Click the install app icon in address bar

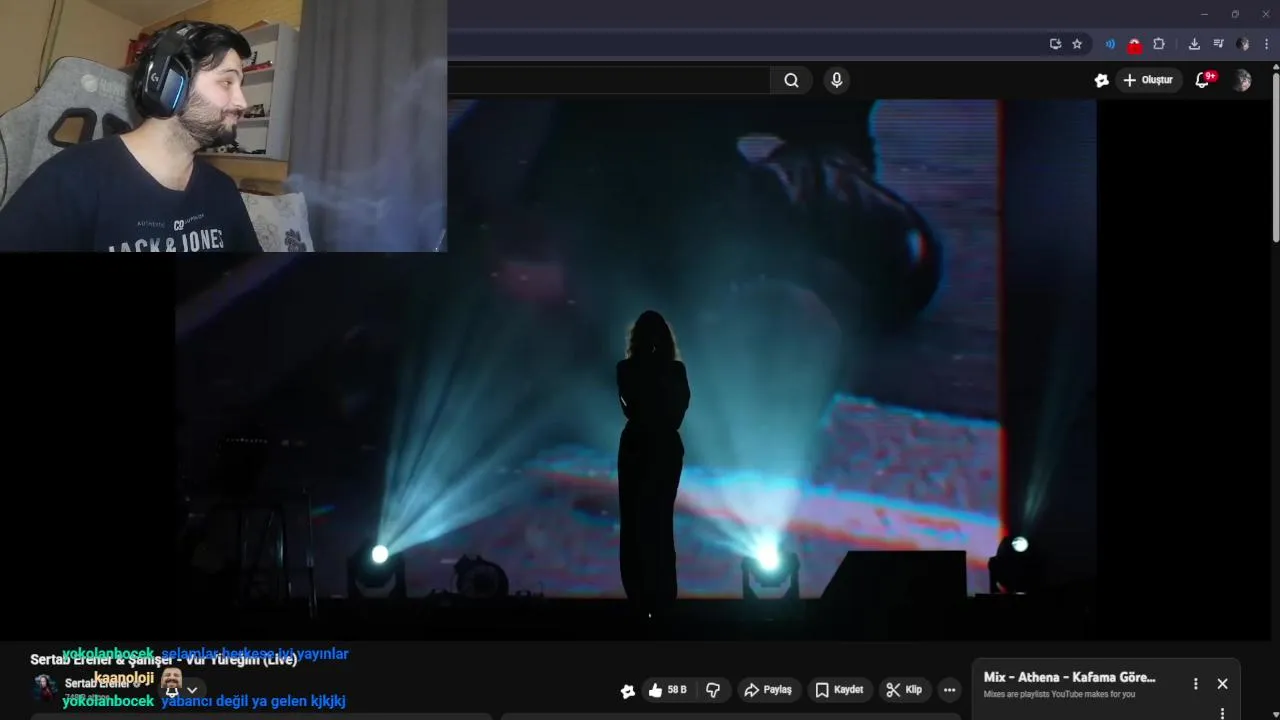point(1055,44)
